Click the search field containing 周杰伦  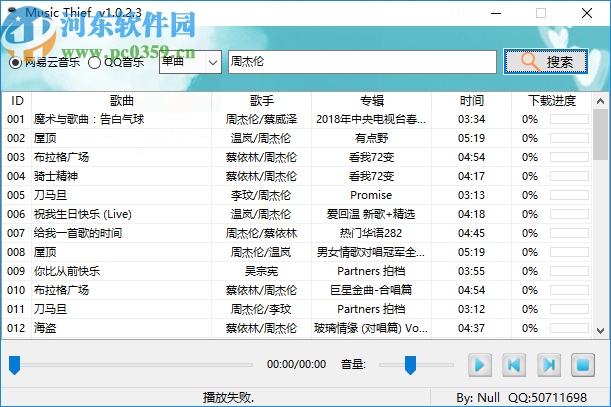coord(362,62)
